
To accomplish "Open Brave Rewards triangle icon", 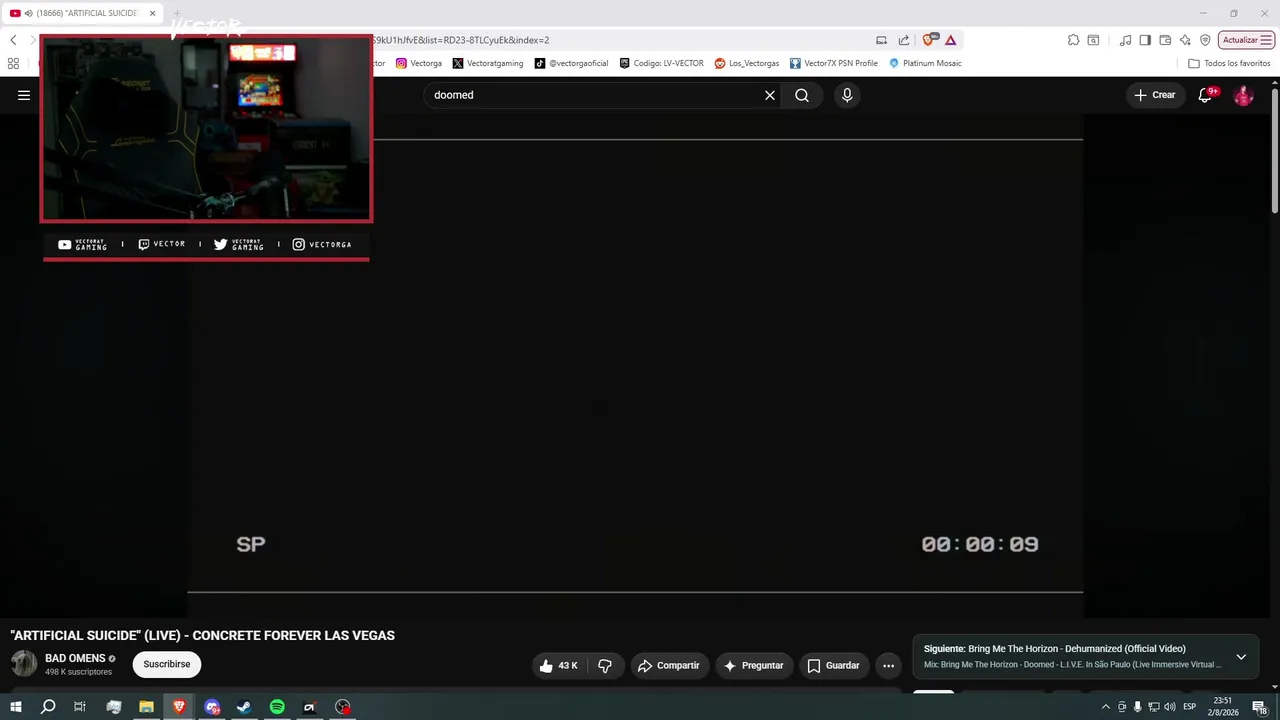I will 950,40.
